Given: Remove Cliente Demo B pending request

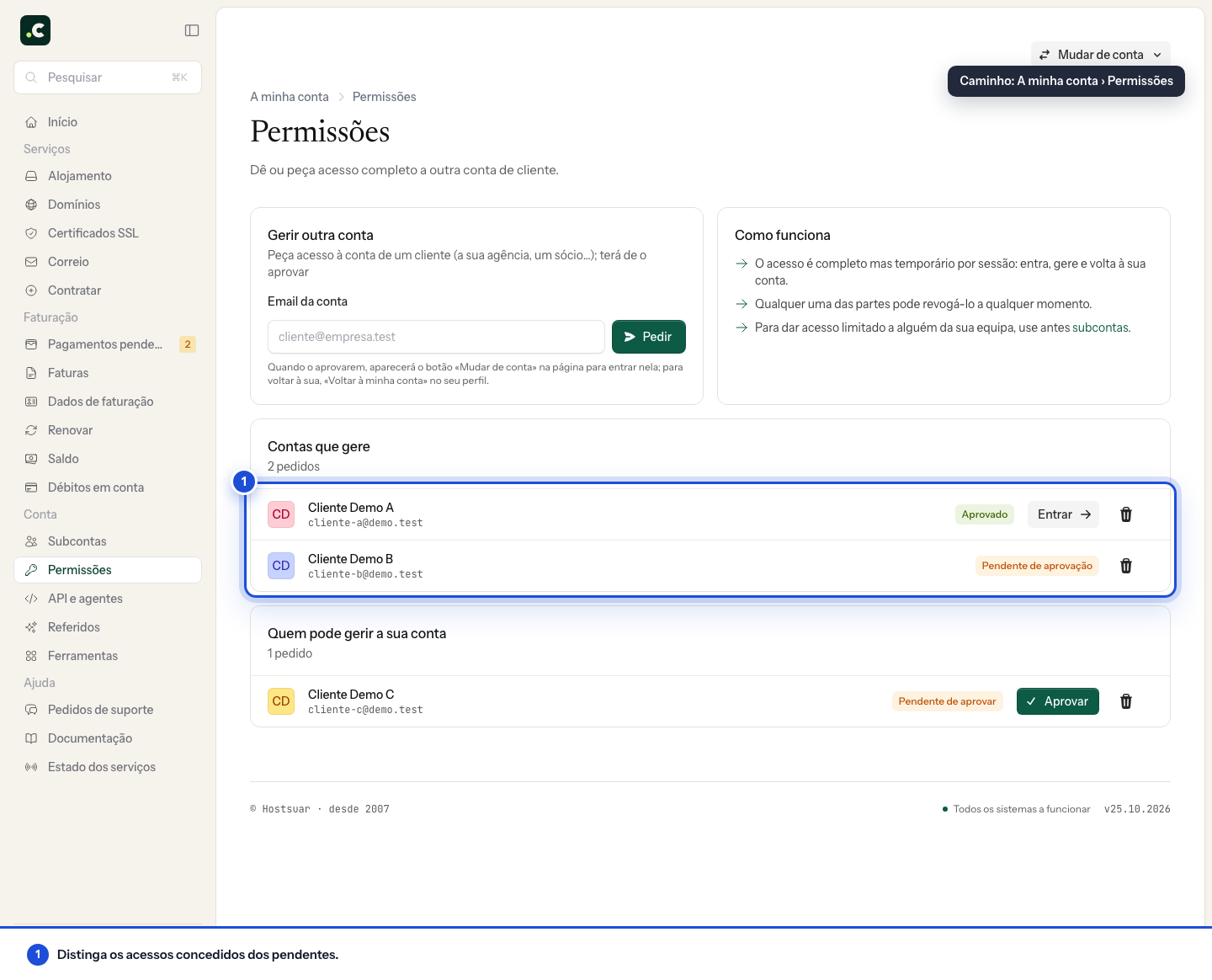Looking at the screenshot, I should [x=1126, y=566].
